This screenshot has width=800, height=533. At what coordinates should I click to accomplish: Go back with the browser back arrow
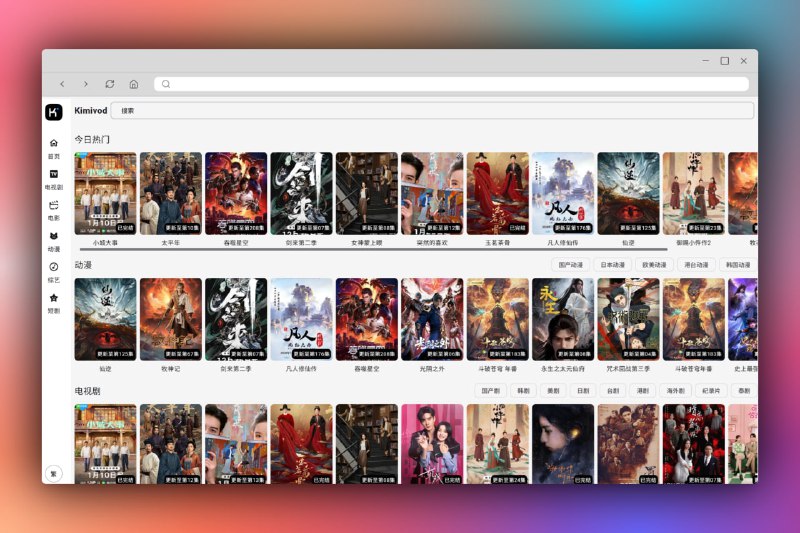(x=62, y=84)
